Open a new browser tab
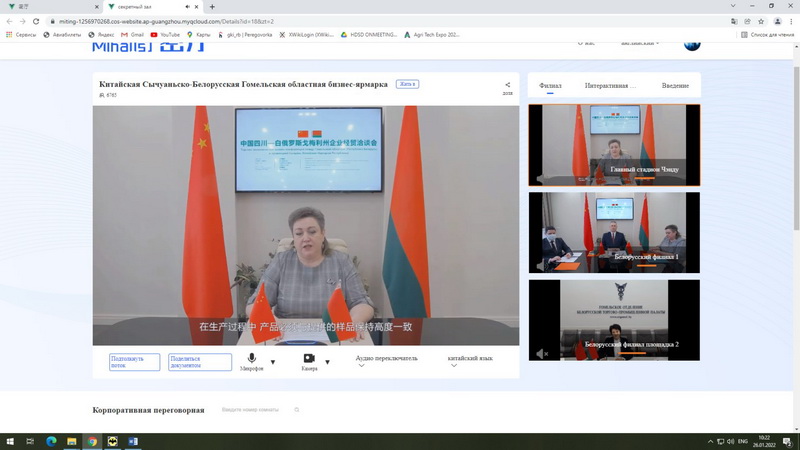 [x=212, y=7]
